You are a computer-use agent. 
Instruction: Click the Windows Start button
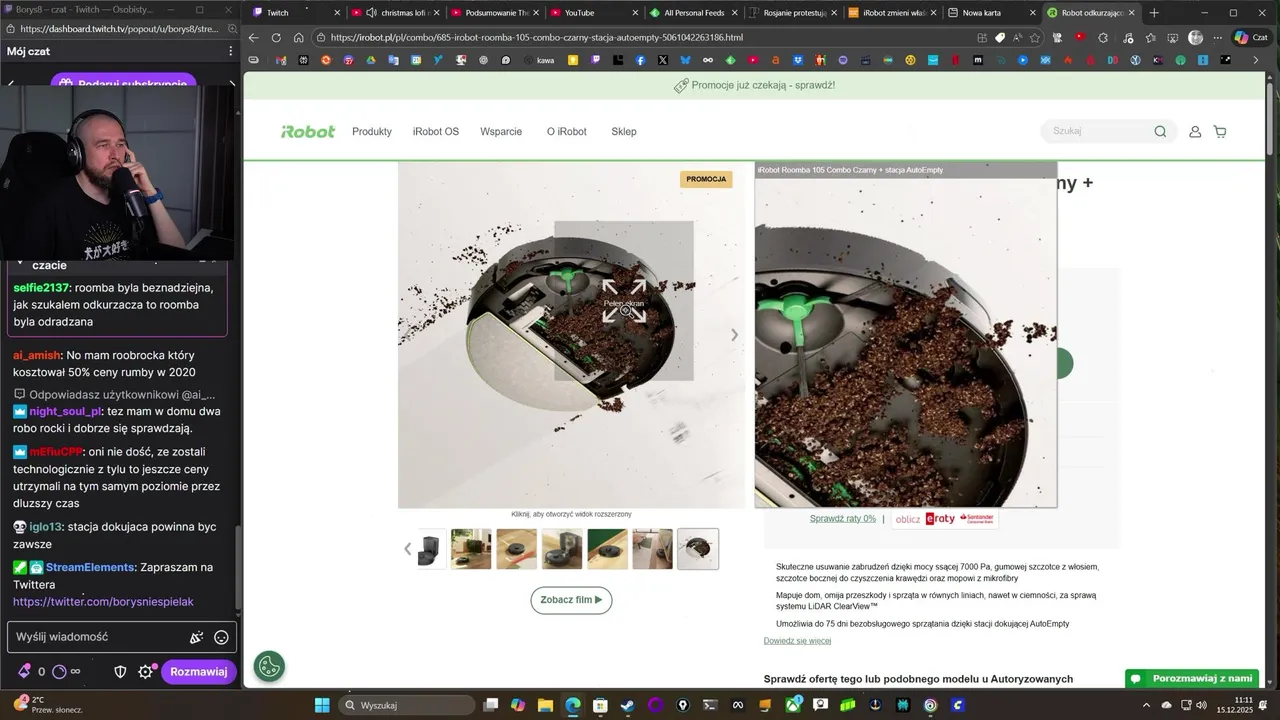tap(322, 705)
